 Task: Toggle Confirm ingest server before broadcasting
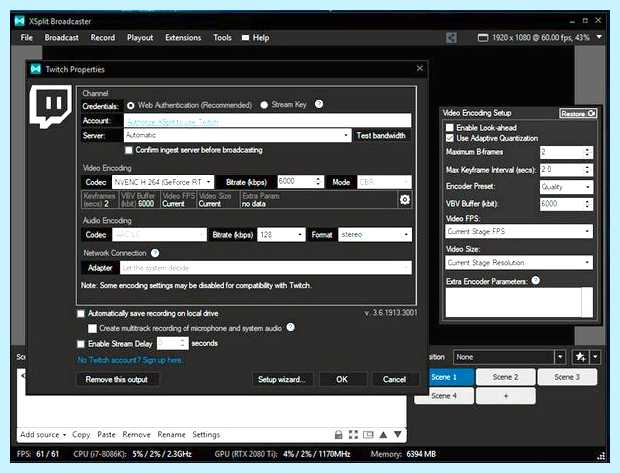pos(129,150)
